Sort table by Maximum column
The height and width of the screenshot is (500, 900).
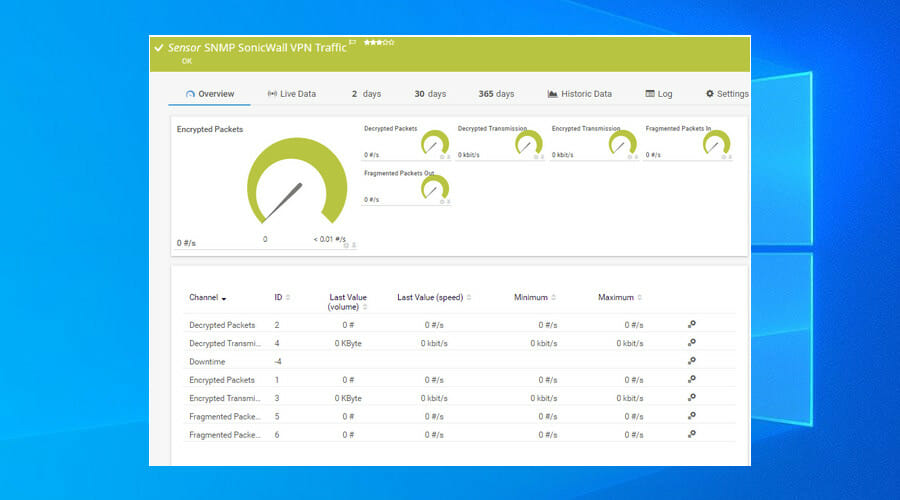[619, 297]
